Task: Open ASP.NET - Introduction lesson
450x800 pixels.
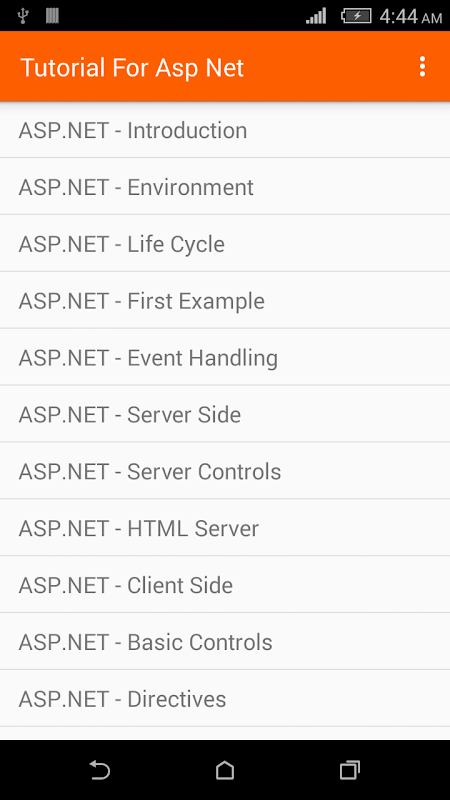Action: pos(225,130)
